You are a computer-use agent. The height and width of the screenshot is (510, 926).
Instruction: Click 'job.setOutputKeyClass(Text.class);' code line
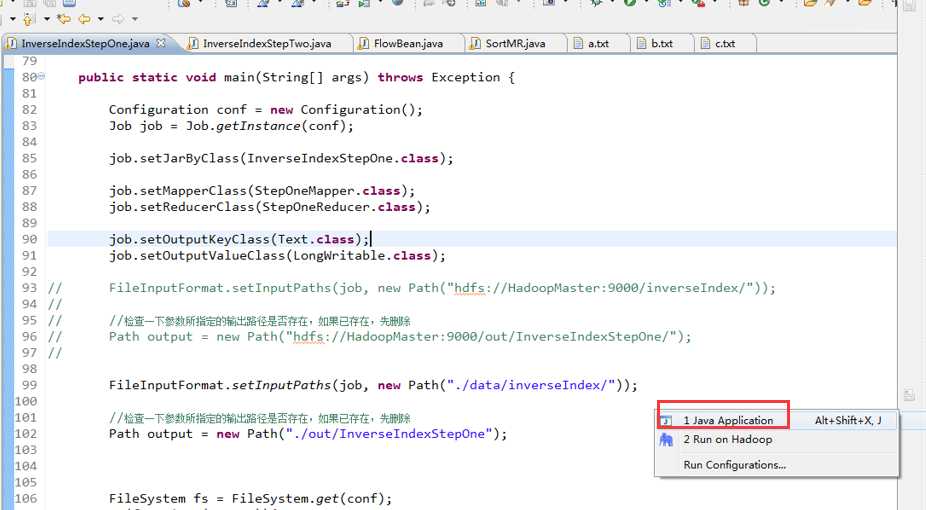point(239,239)
